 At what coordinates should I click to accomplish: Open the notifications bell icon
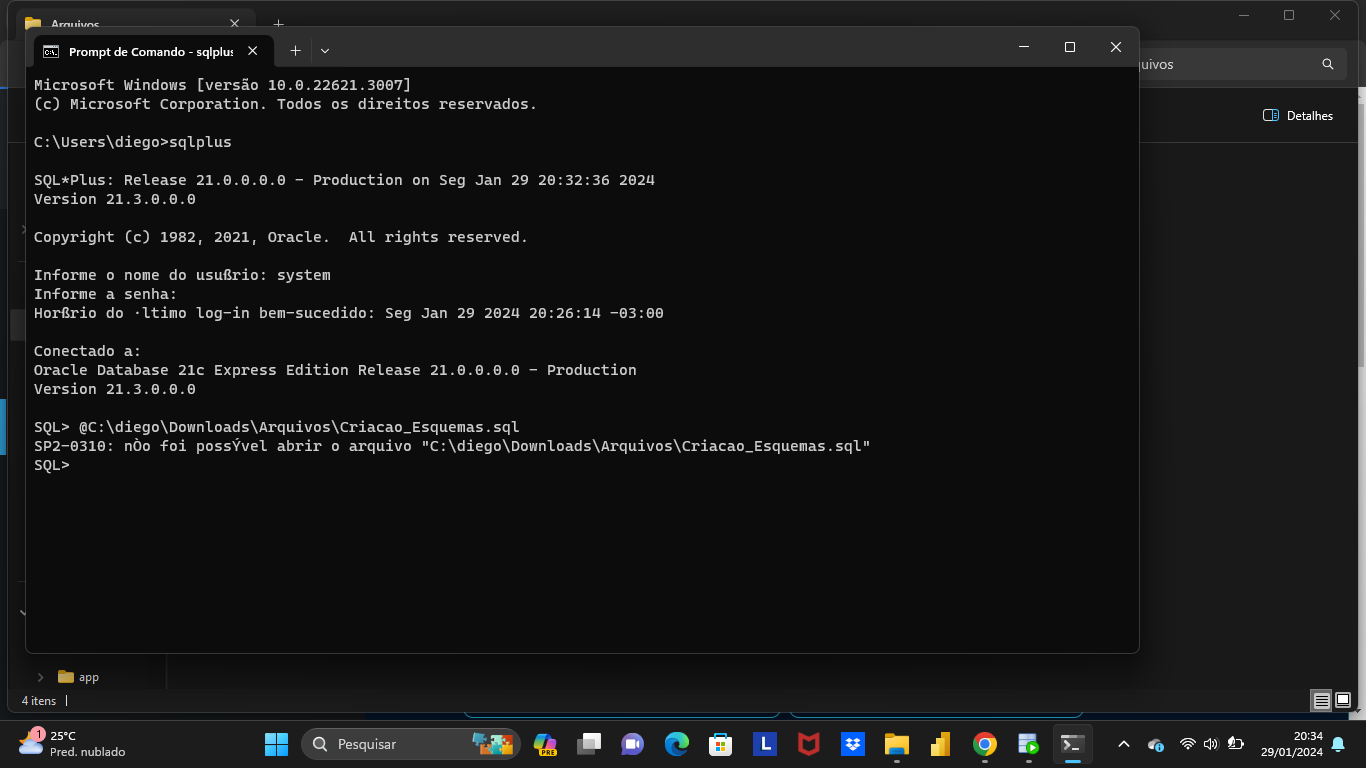pos(1338,744)
